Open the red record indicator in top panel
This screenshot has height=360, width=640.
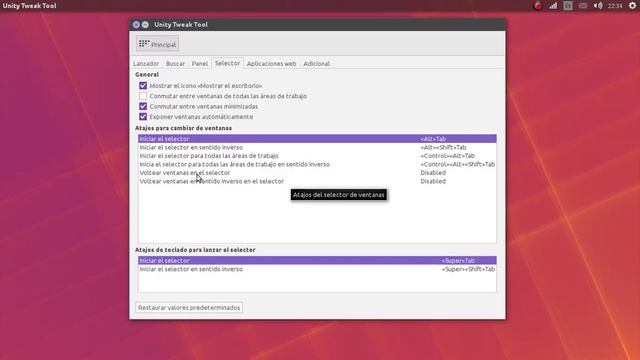(538, 6)
